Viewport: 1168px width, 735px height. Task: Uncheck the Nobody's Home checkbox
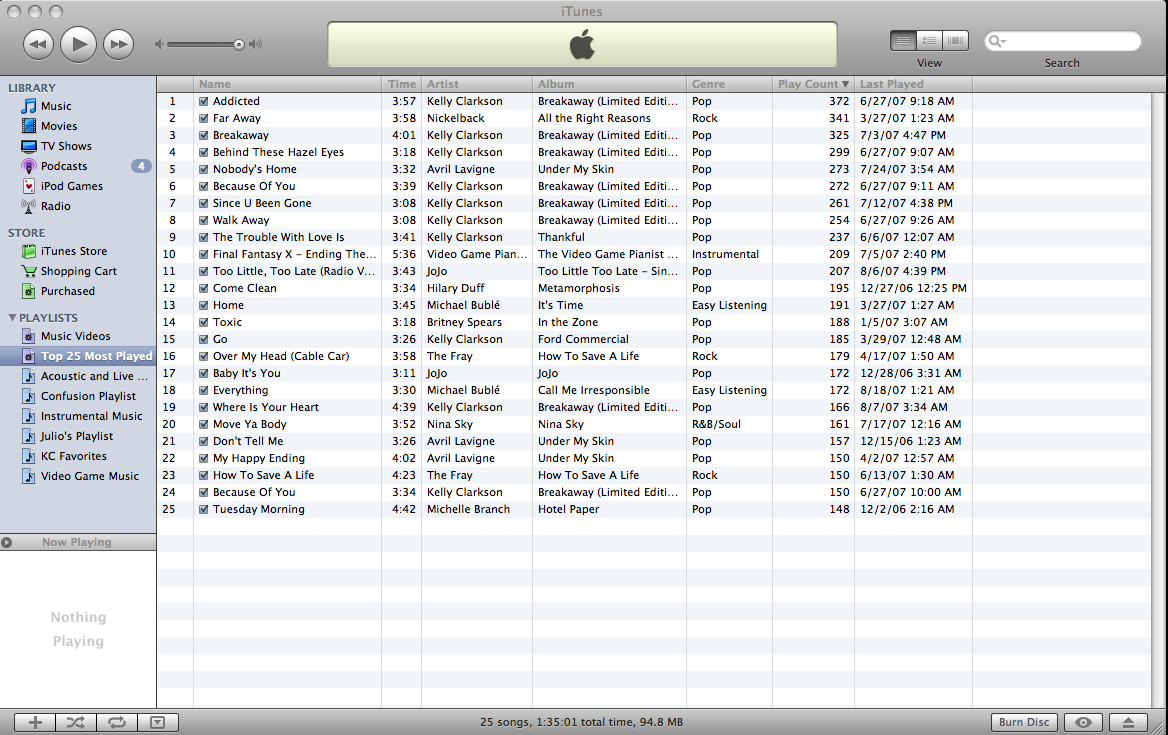(x=203, y=169)
